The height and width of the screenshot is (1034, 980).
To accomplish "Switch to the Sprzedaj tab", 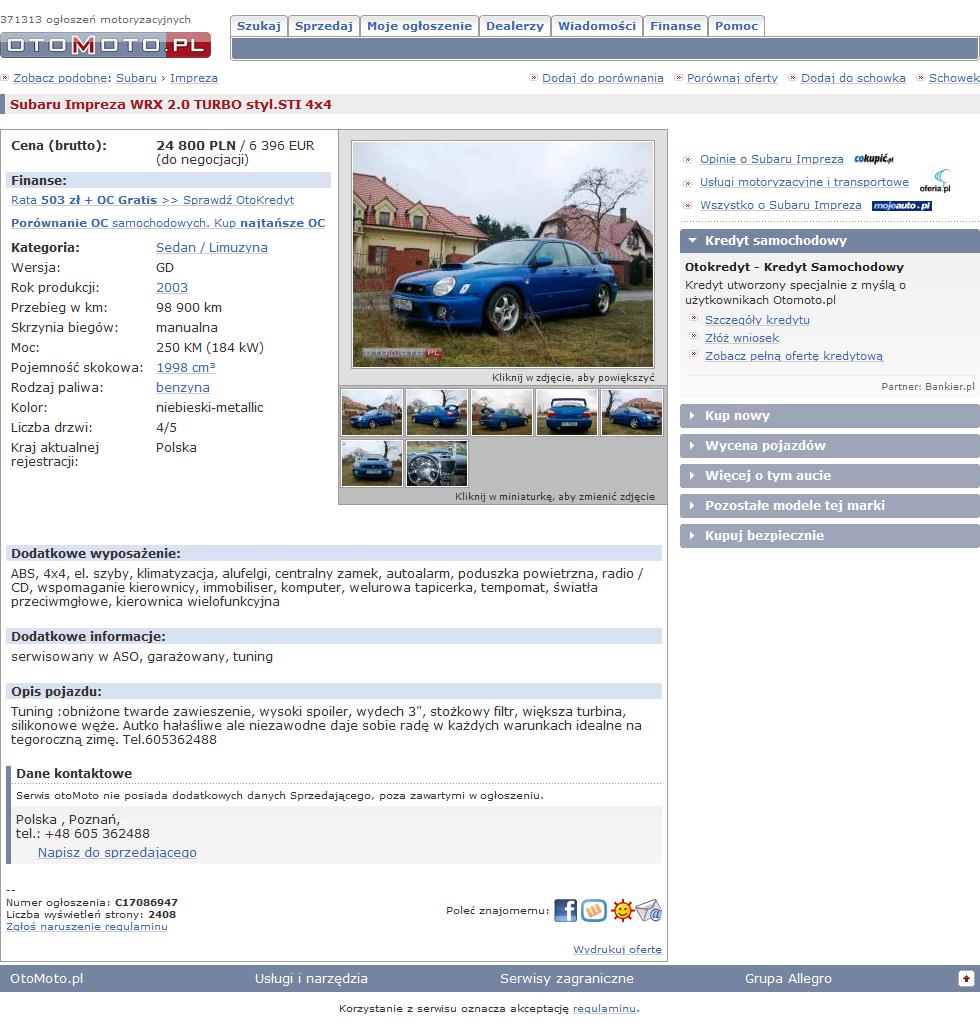I will tap(324, 26).
